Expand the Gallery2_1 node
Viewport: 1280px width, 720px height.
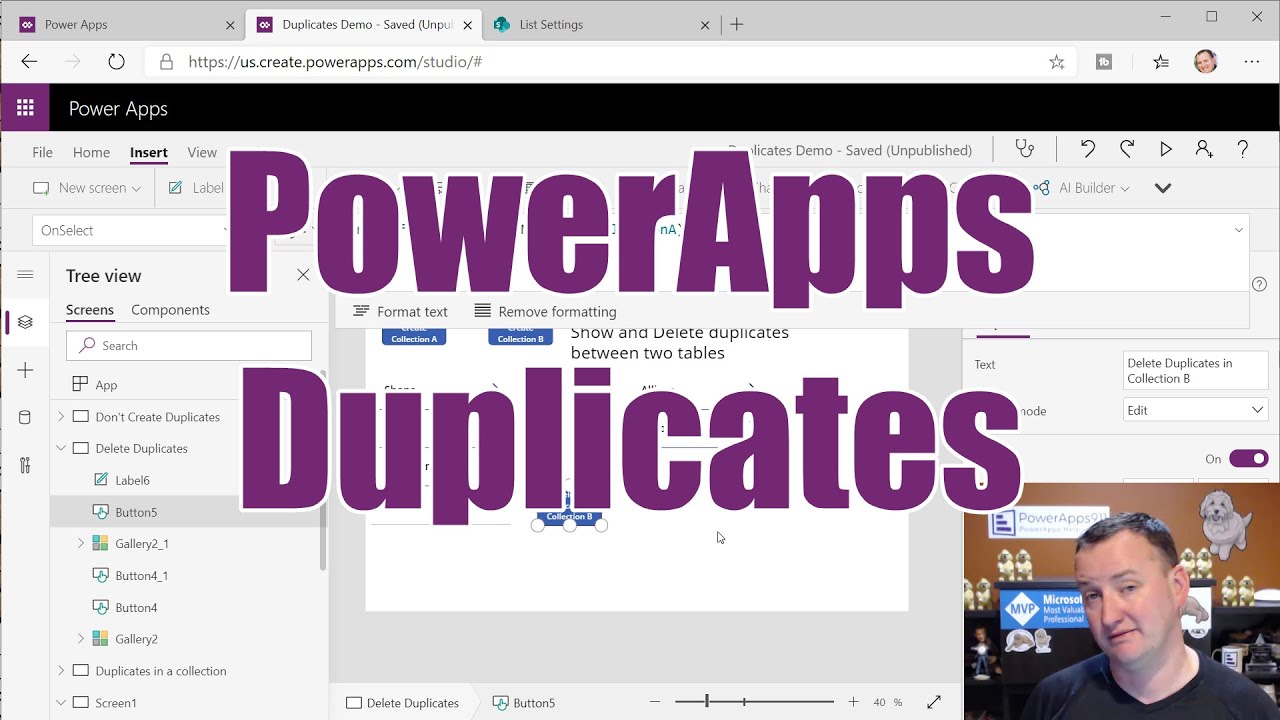click(x=81, y=543)
